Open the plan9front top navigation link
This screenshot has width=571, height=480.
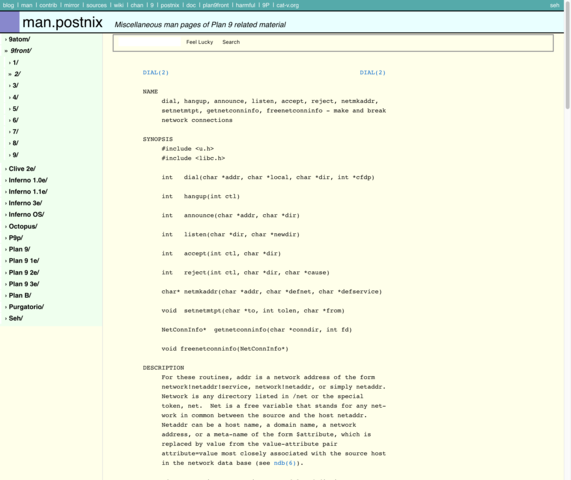[216, 5]
